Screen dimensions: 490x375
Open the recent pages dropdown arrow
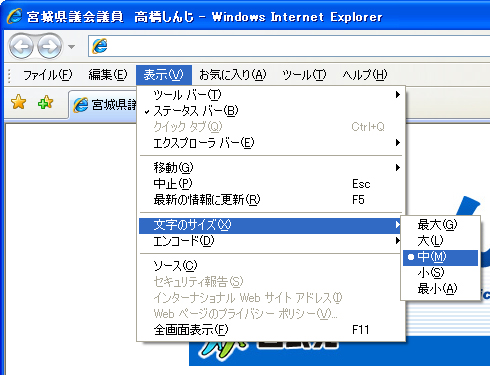tap(71, 47)
